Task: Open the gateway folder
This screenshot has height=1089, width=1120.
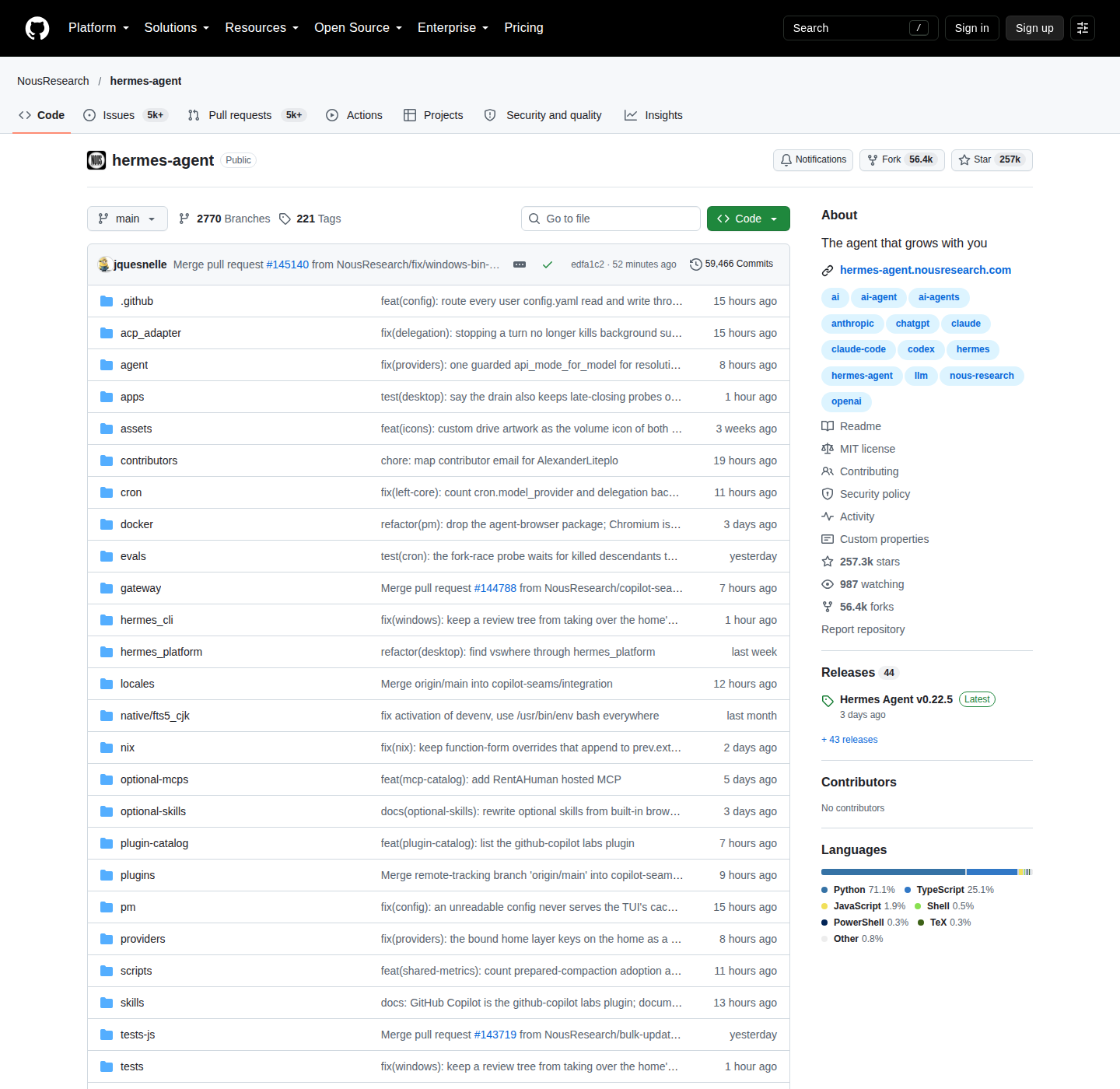Action: 141,588
